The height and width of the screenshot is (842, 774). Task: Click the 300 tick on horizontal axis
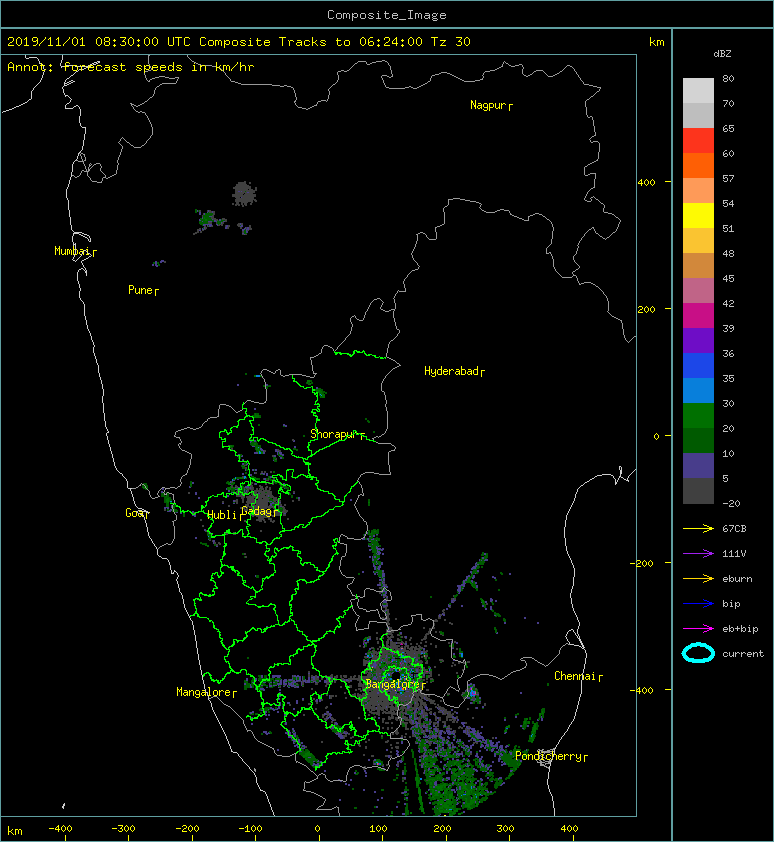tap(505, 829)
